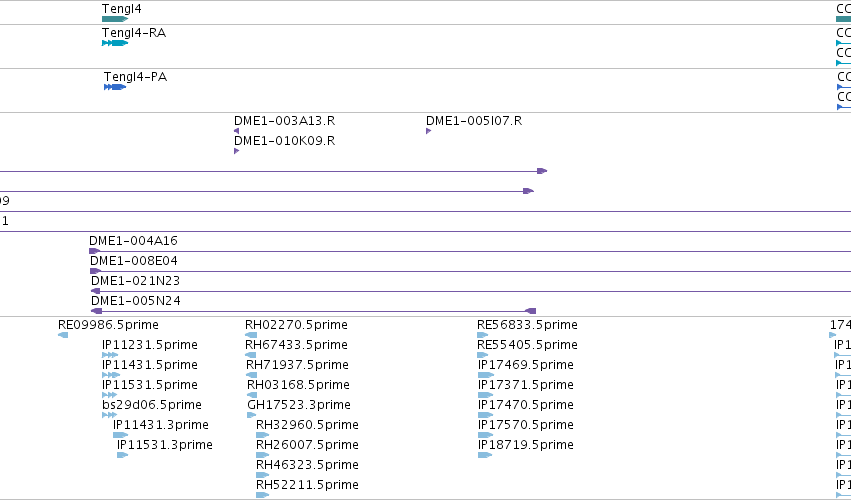Select the DME1-010K09.R arrow glyph
Screen dimensions: 851x500
point(237,151)
